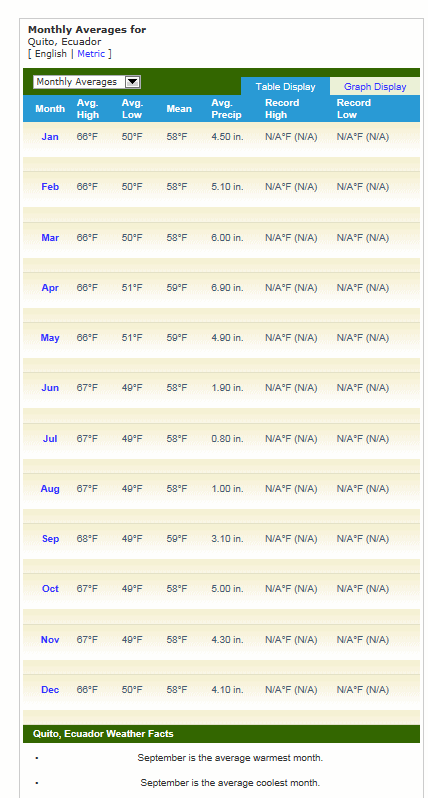Open the Dec month link
This screenshot has width=428, height=798.
coord(50,690)
